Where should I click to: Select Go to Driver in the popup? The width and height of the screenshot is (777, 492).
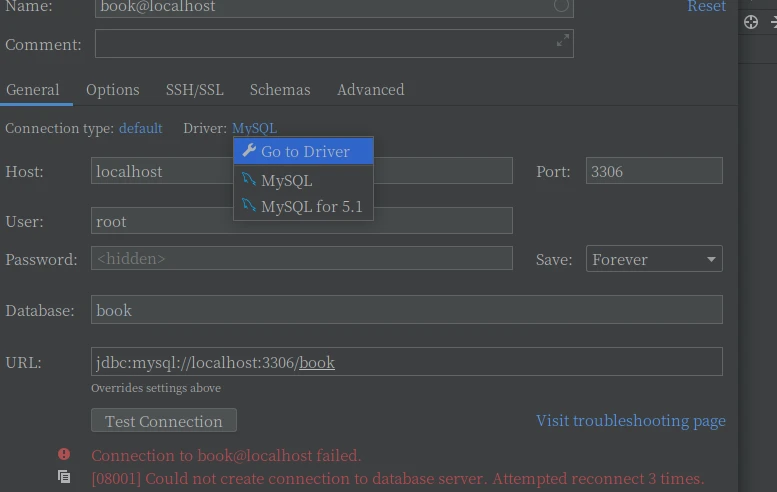tap(305, 151)
